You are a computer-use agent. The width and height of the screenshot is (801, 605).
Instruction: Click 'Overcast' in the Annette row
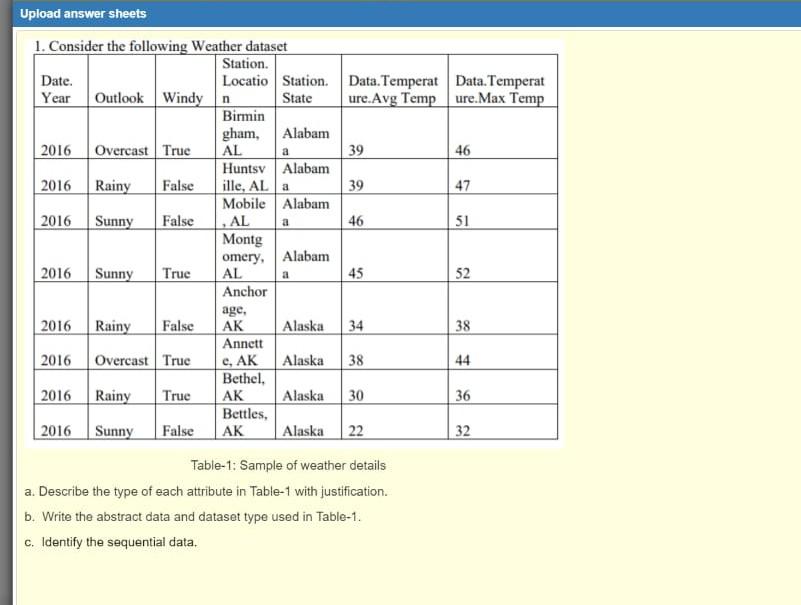(121, 360)
